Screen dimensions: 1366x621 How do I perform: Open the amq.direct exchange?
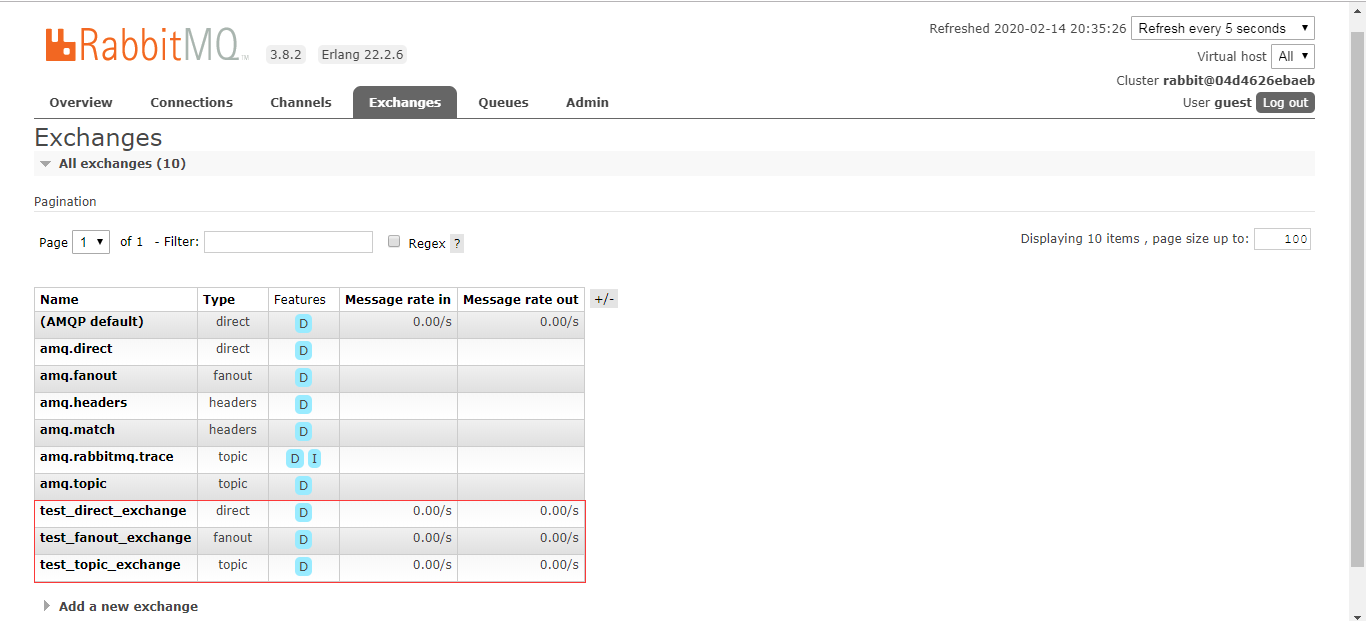click(x=76, y=349)
